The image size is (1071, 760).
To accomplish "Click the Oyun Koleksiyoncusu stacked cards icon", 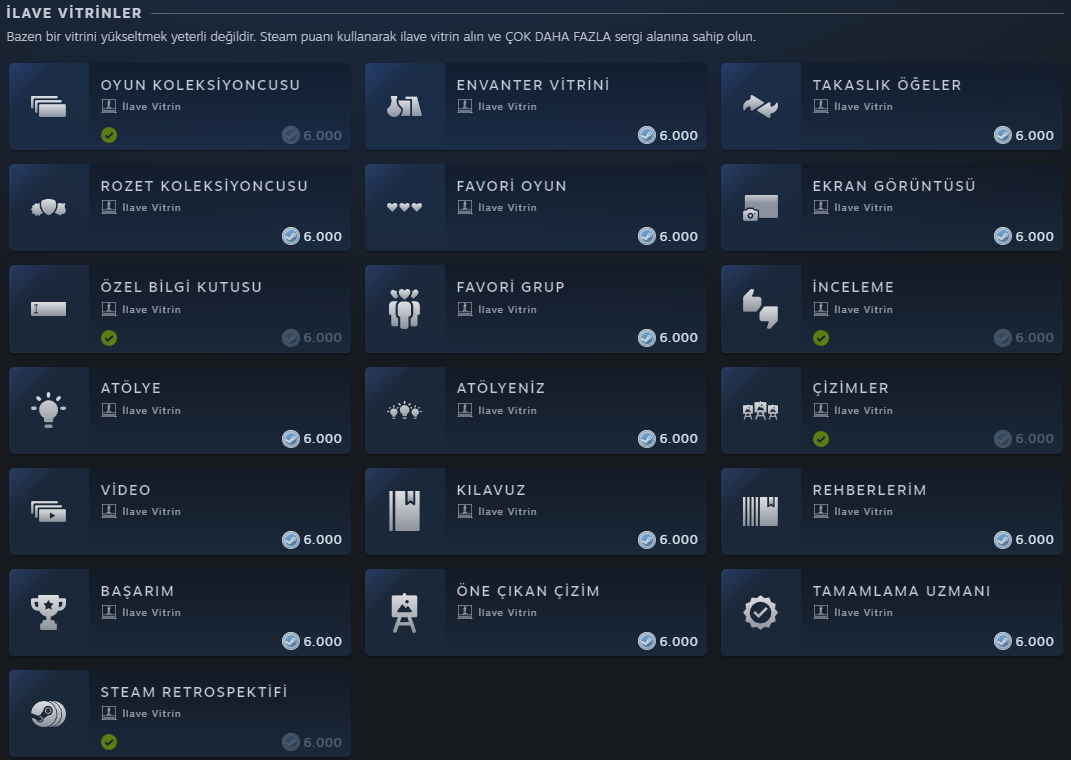I will point(48,107).
